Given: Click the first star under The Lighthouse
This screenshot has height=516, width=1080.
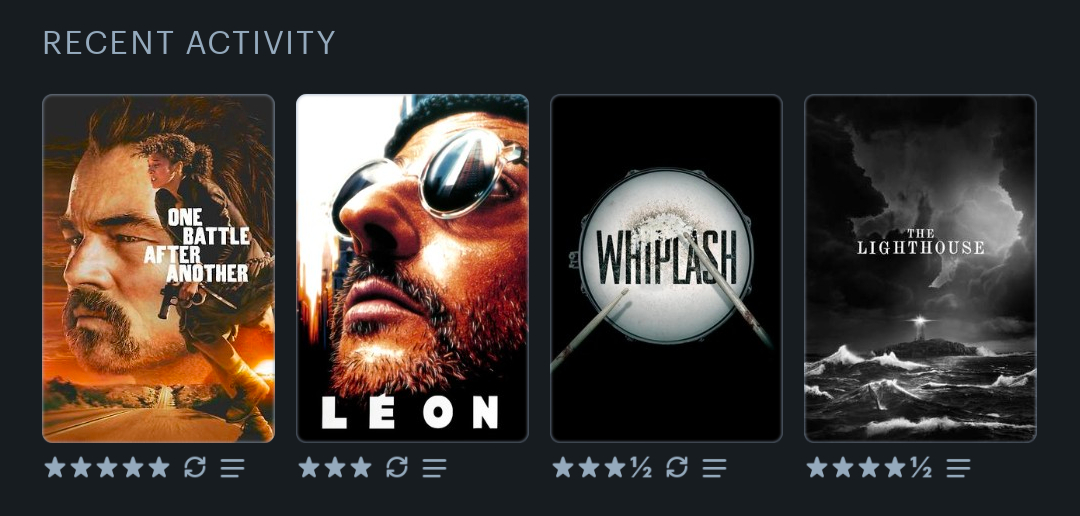Looking at the screenshot, I should (x=817, y=467).
